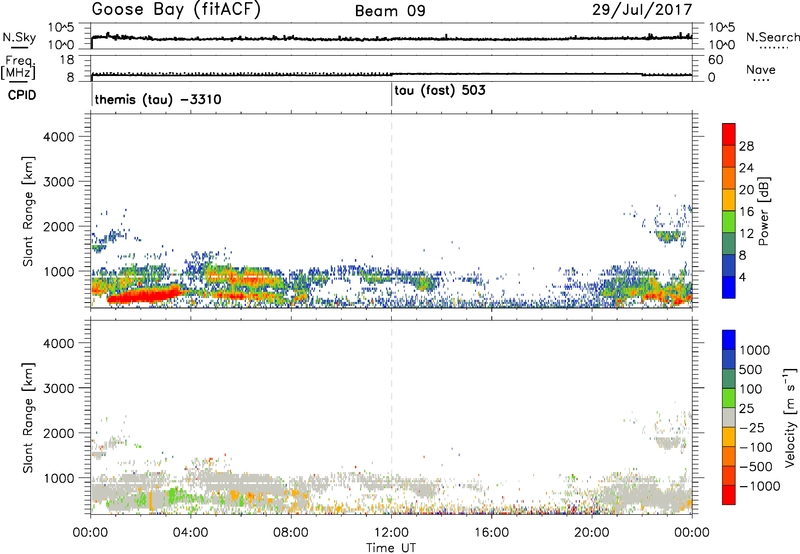Click the 'Velocity [m s-1]' colorbar label

click(790, 417)
